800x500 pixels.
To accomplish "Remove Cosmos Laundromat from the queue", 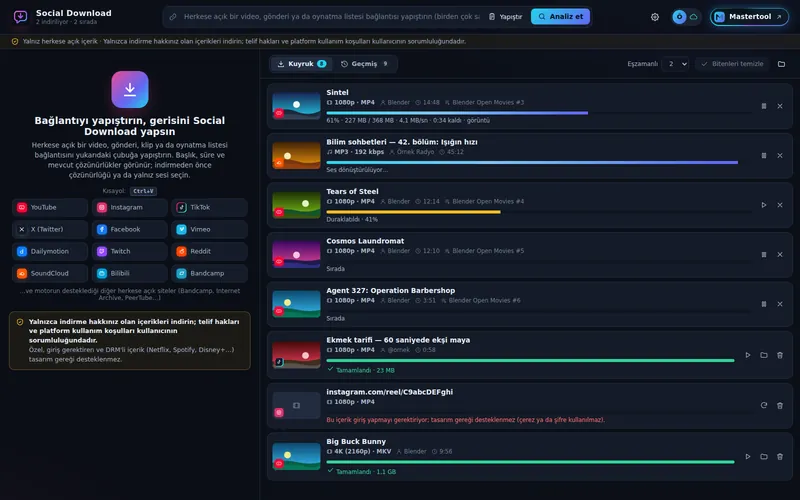I will click(780, 255).
